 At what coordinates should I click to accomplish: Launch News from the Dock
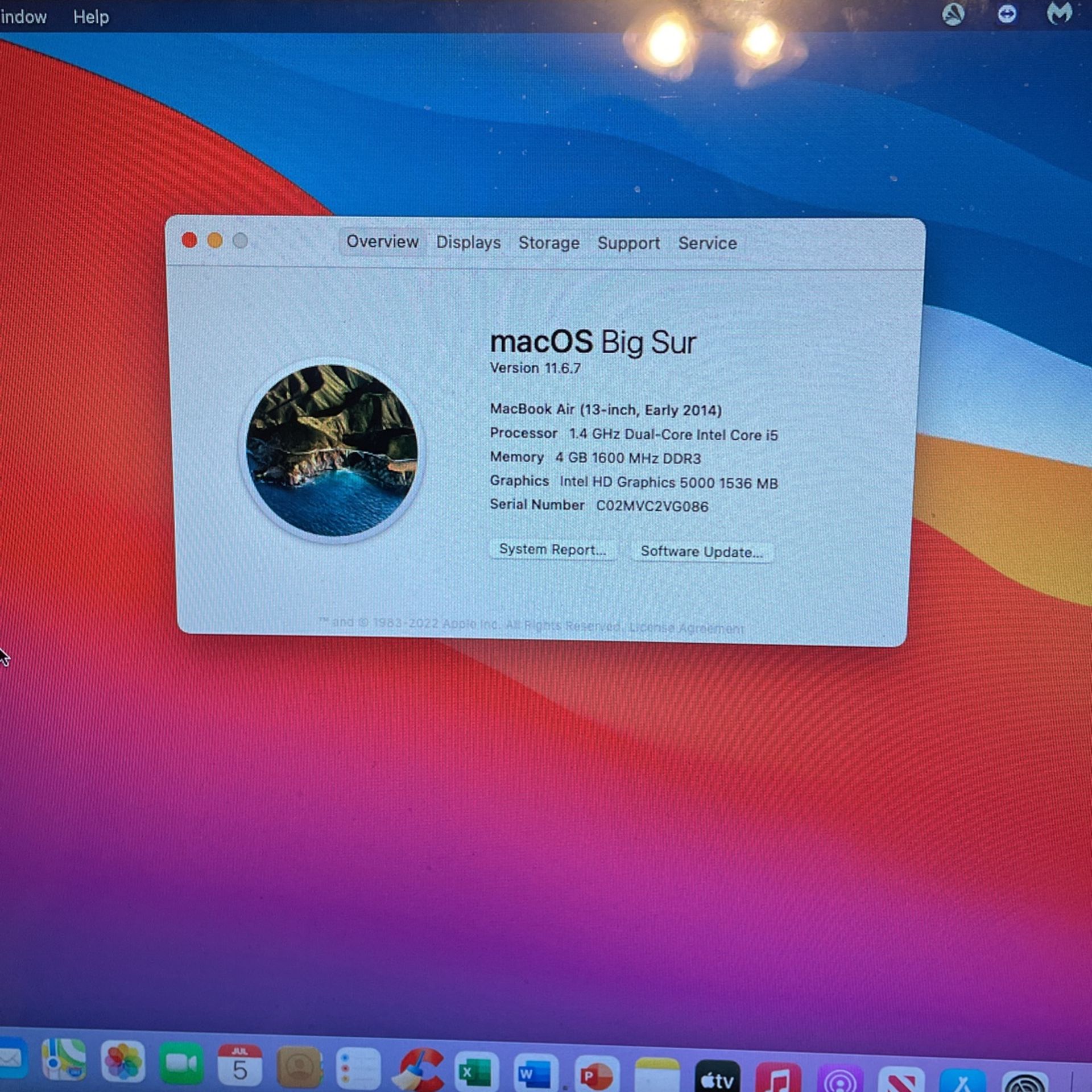point(900,1079)
